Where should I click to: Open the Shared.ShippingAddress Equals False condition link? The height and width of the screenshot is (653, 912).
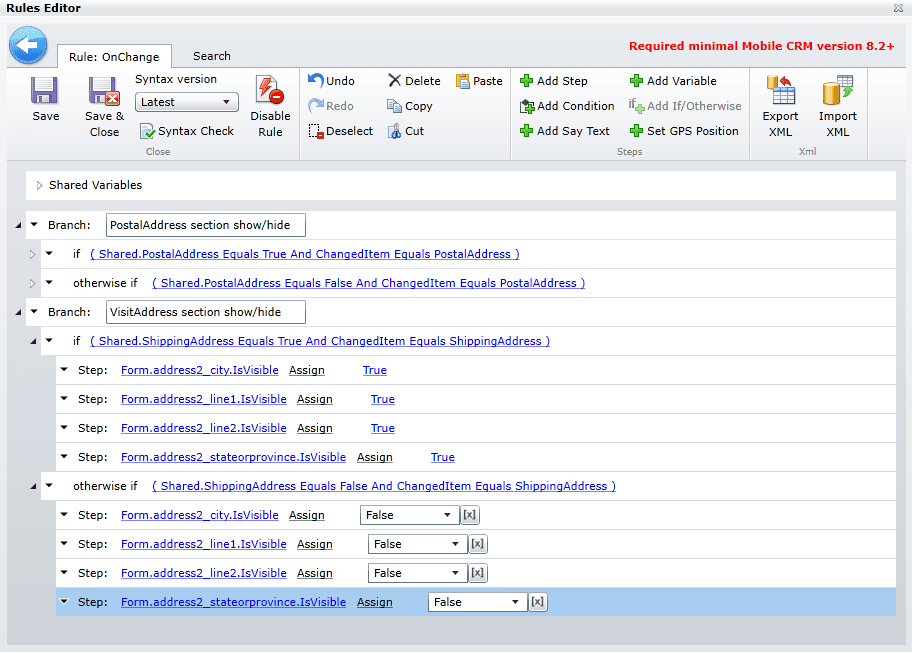pos(384,486)
